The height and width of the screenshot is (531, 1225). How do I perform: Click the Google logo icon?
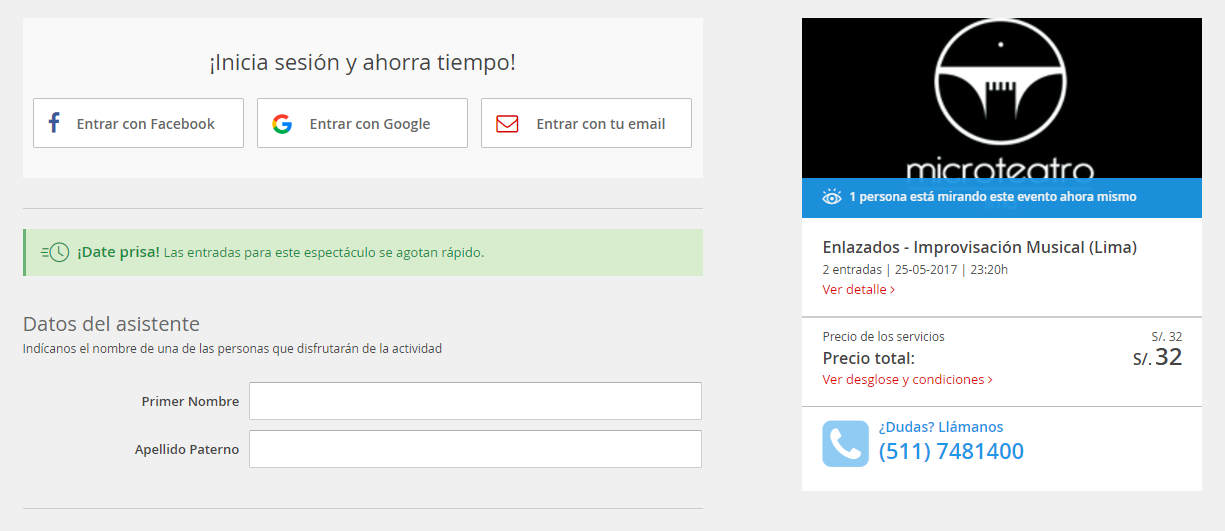282,124
